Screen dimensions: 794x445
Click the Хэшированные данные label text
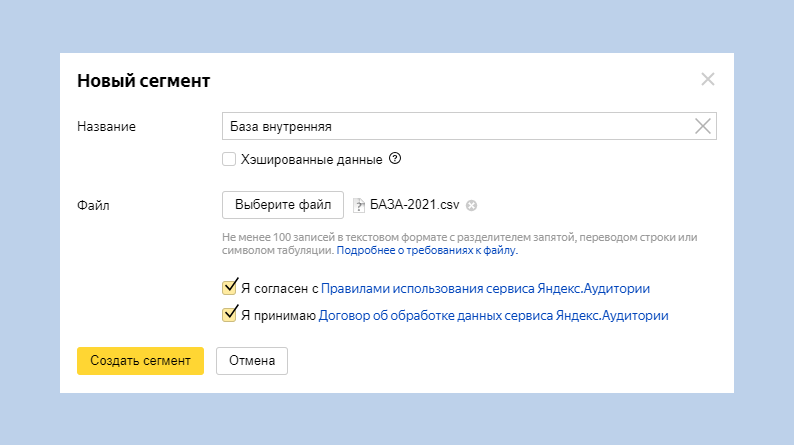point(311,159)
